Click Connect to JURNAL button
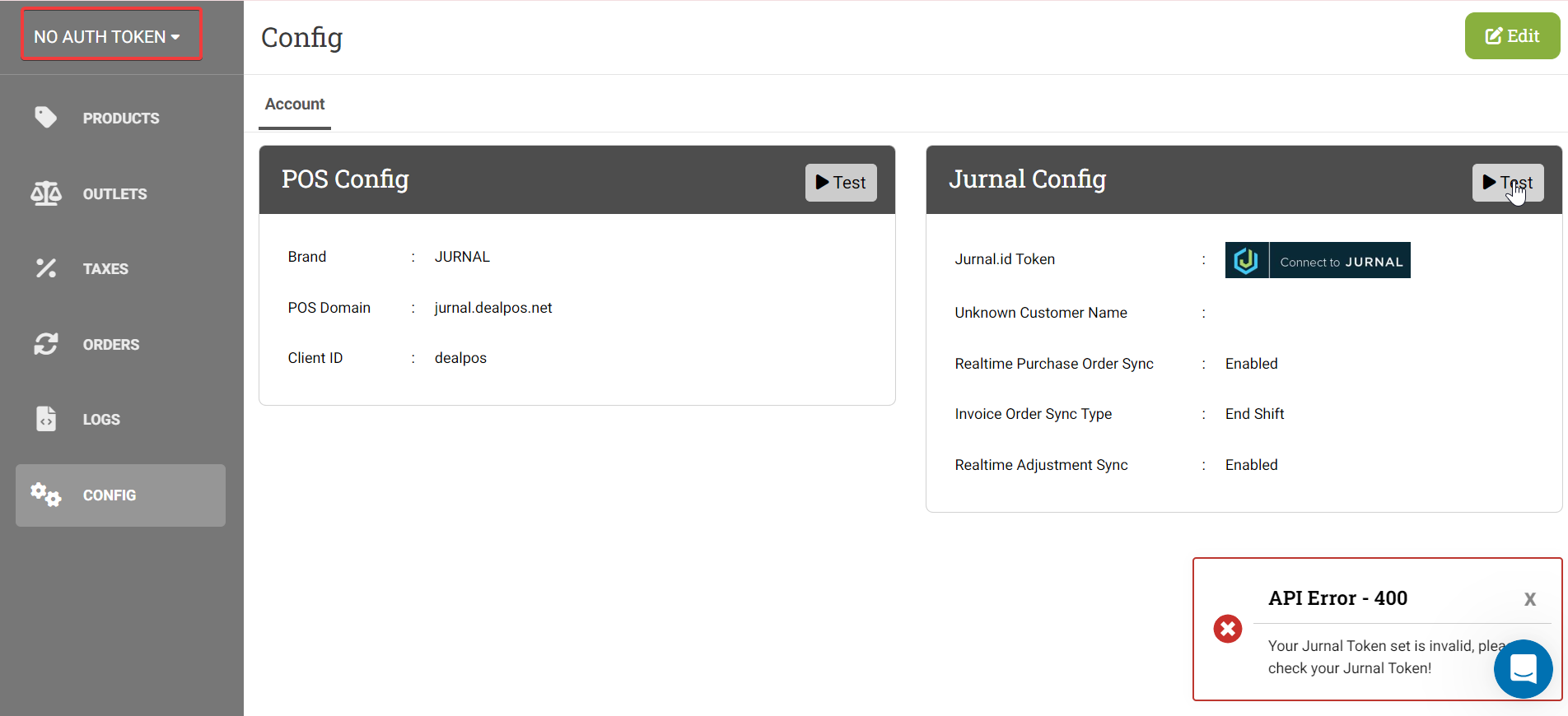 (1318, 260)
